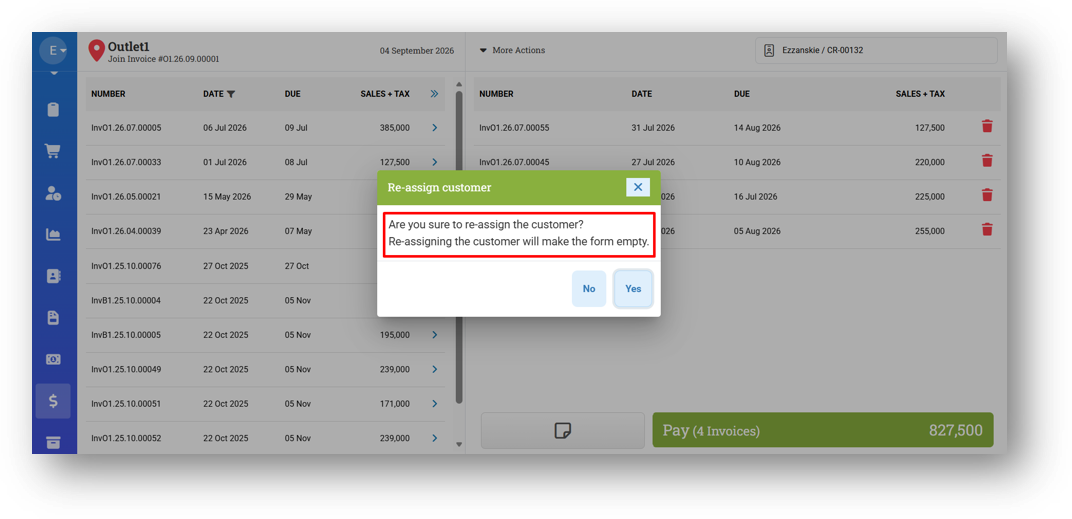The height and width of the screenshot is (519, 1072).
Task: Open the shopping cart sidebar icon
Action: click(53, 151)
